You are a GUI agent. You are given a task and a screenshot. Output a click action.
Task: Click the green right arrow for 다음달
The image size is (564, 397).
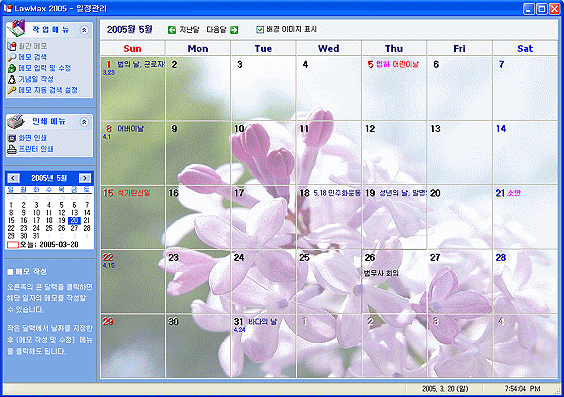pos(234,30)
